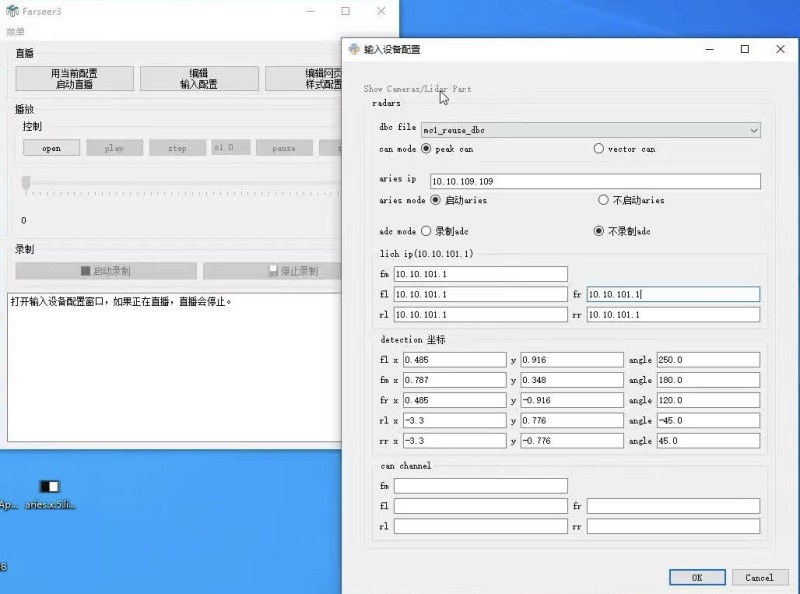Click 用当前配置启动直播 button
This screenshot has width=800, height=594.
(x=74, y=79)
